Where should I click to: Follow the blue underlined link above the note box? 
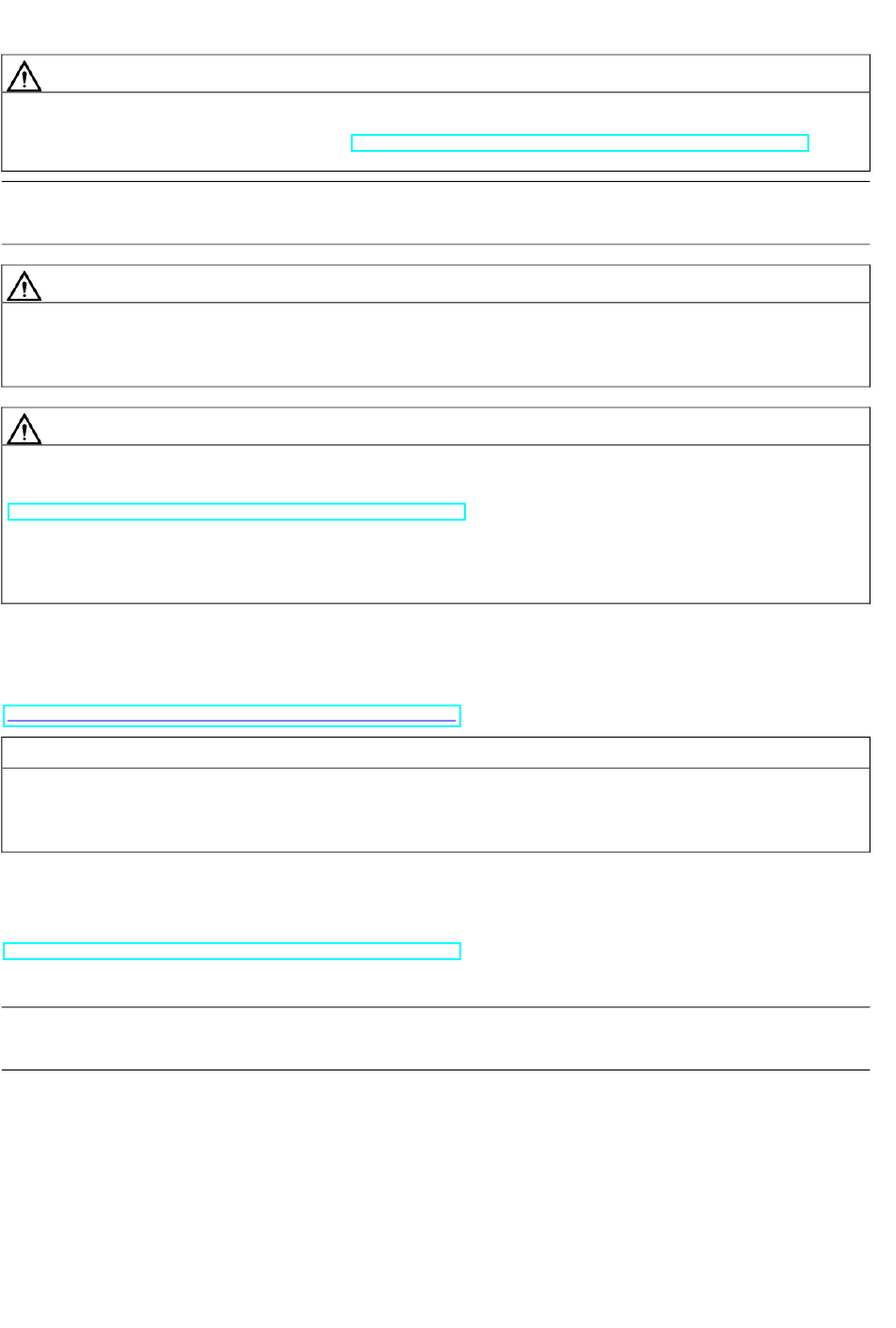(x=232, y=716)
